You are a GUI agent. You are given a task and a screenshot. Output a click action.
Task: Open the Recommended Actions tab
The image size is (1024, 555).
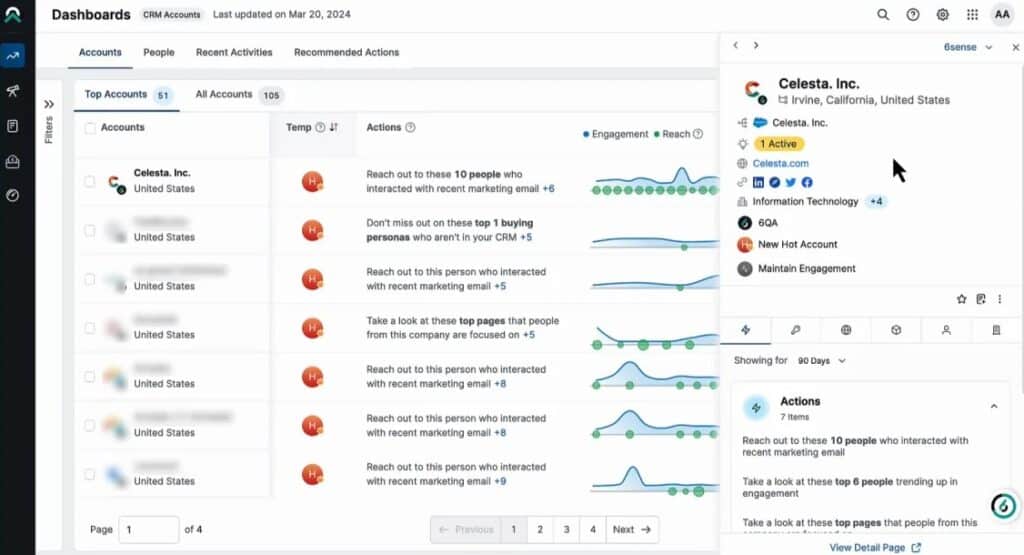346,52
